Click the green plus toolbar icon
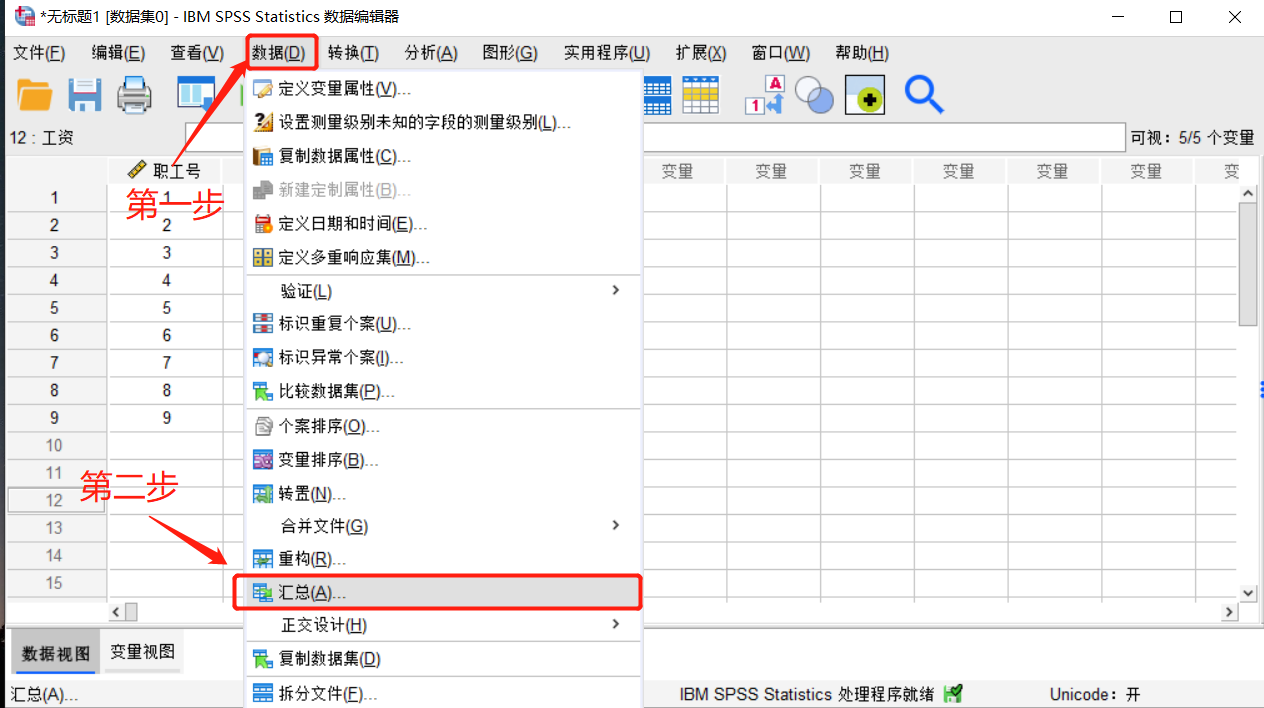The height and width of the screenshot is (708, 1264). click(865, 95)
